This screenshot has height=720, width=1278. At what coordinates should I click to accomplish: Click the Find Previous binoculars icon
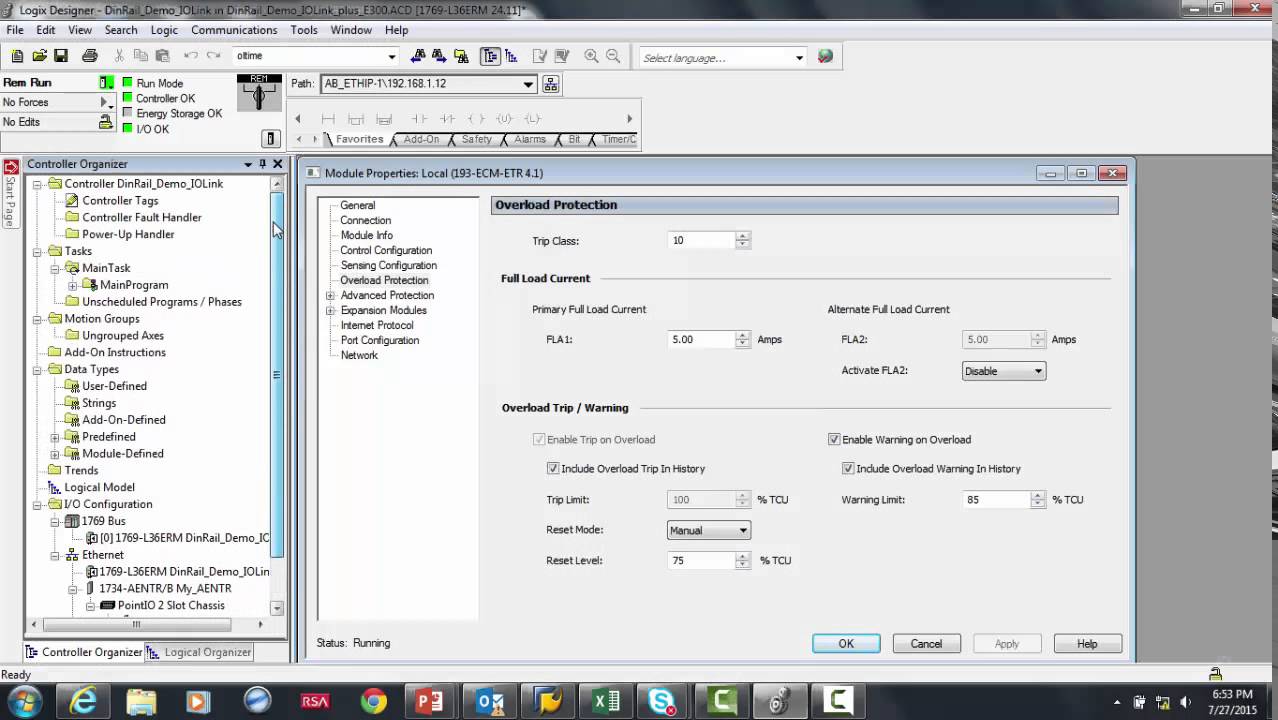(x=418, y=57)
